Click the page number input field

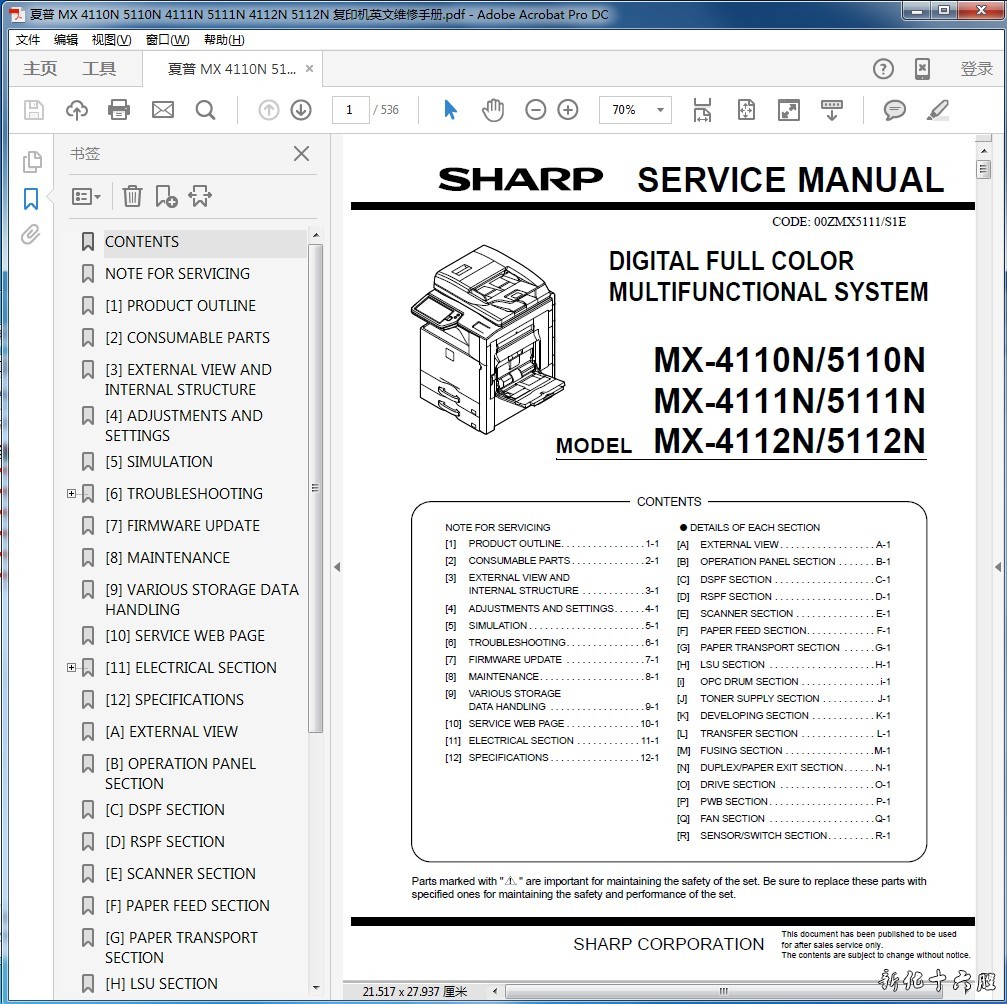[x=349, y=110]
